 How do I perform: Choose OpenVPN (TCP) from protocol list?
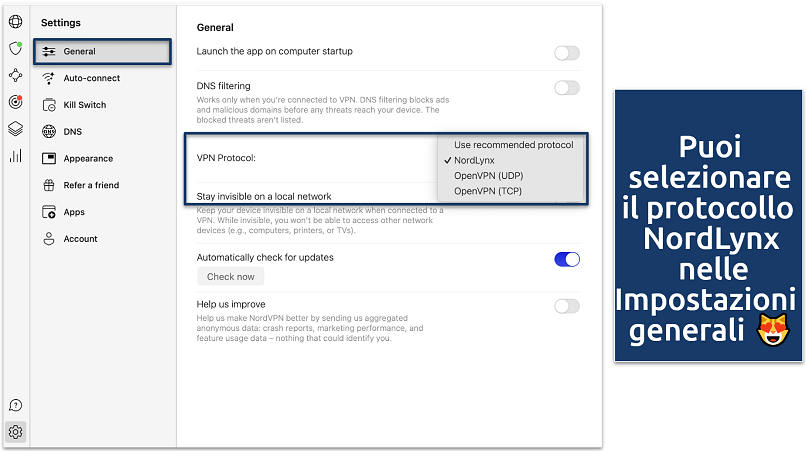point(490,190)
